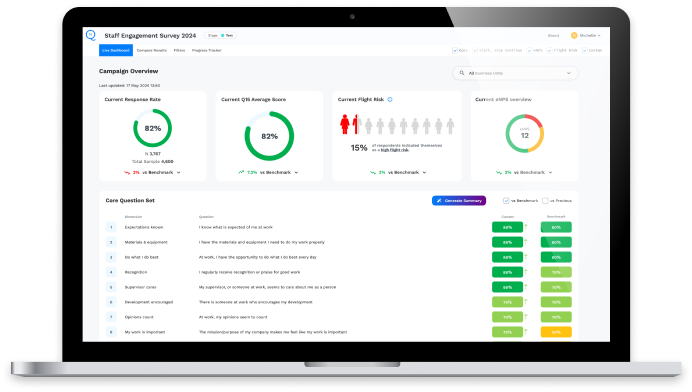Click the About link in the header
The height and width of the screenshot is (392, 692).
coord(553,35)
